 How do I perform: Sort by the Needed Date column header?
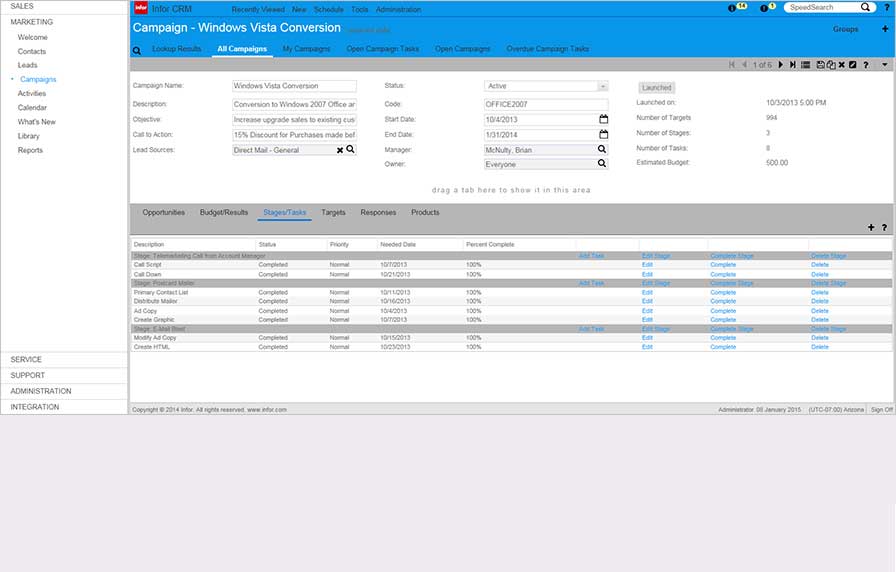(398, 245)
